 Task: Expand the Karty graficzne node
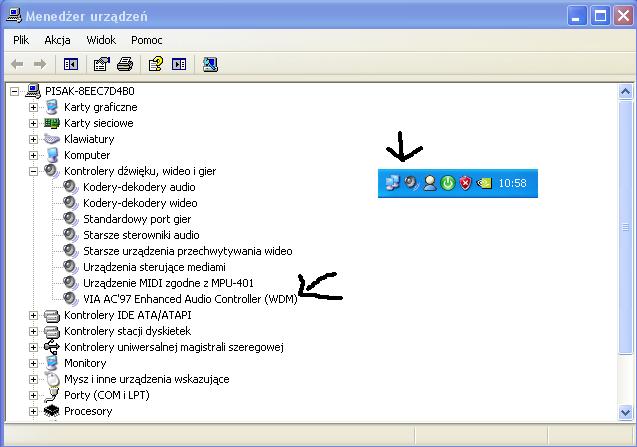[33, 107]
